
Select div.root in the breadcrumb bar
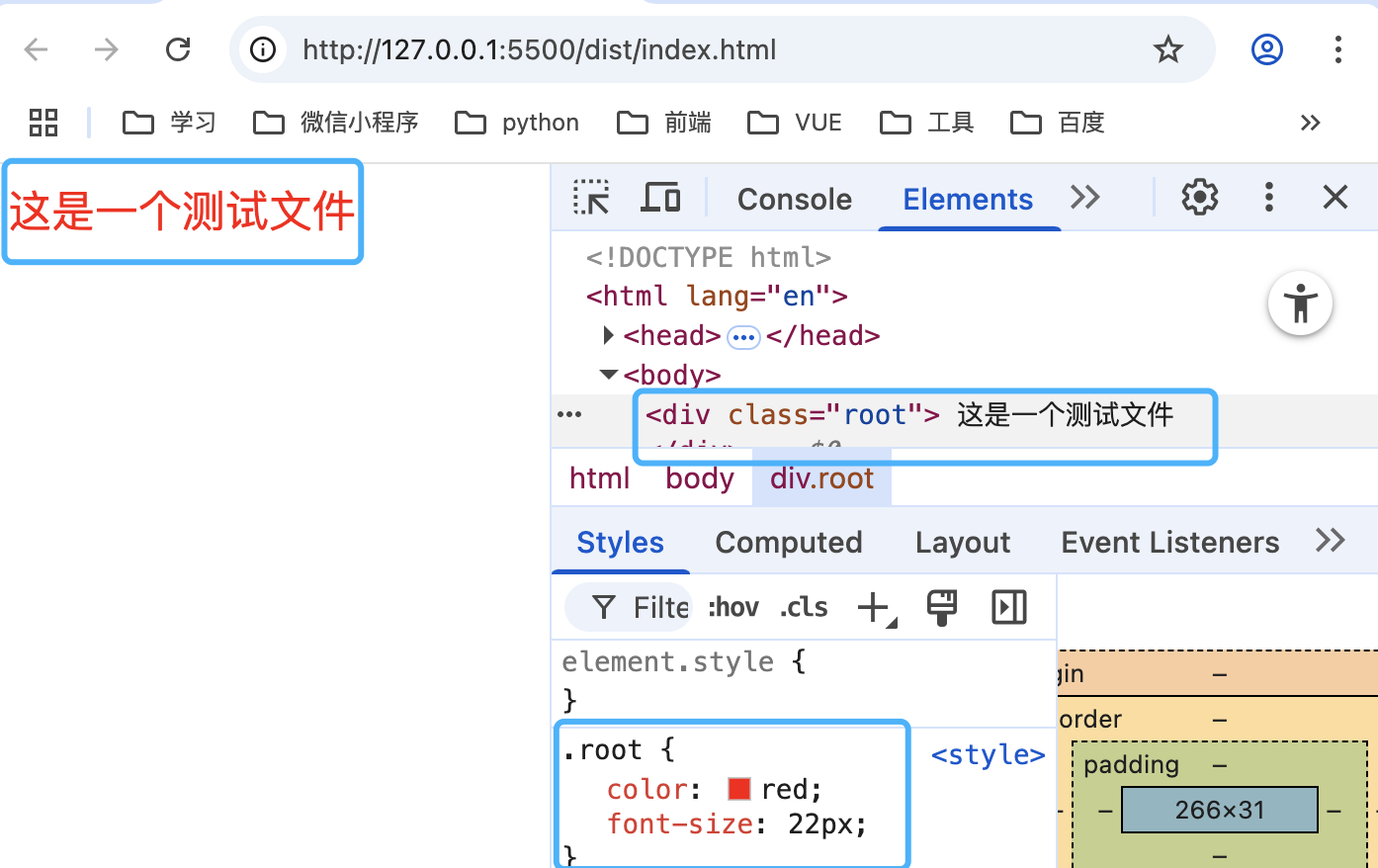point(820,477)
